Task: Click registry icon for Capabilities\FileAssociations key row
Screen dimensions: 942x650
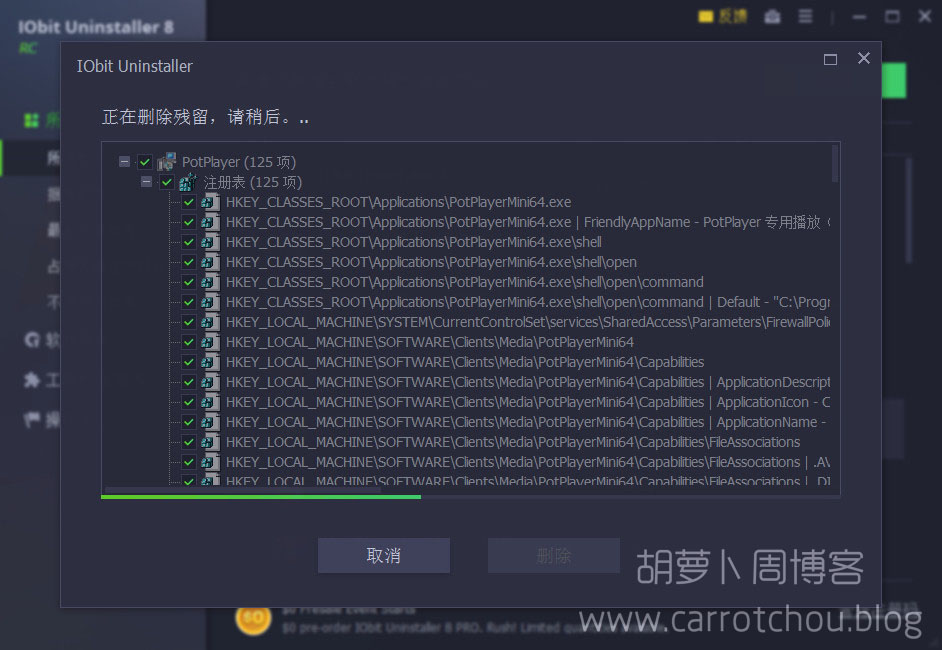Action: (210, 442)
